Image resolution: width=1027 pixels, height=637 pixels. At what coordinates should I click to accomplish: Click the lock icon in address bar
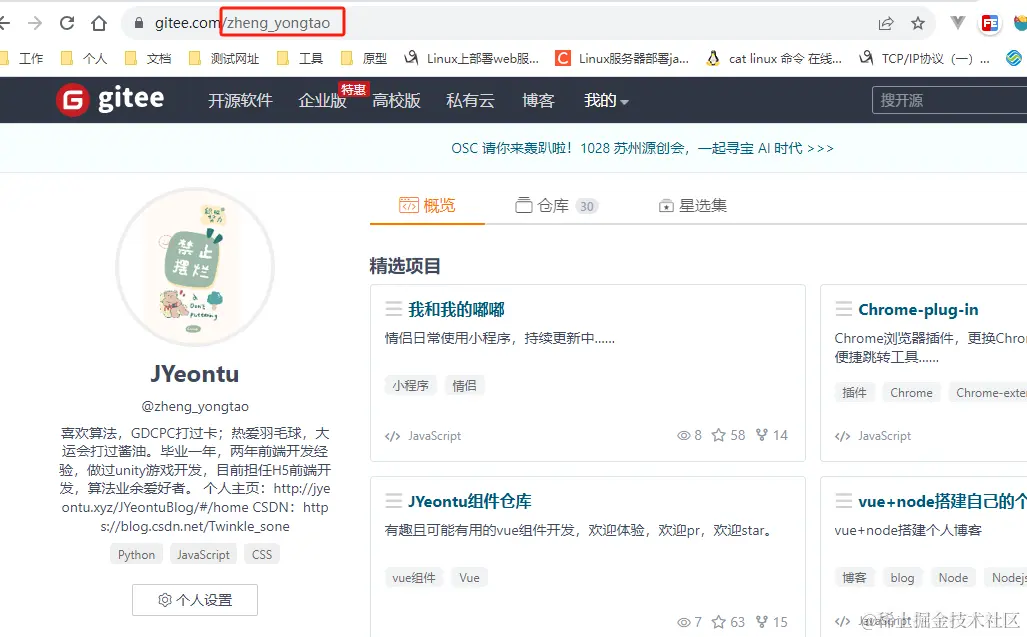pos(138,23)
